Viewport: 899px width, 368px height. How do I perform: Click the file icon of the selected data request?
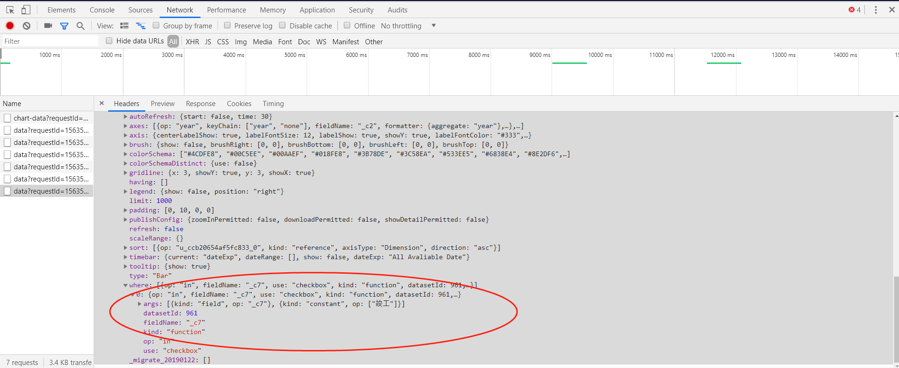pyautogui.click(x=7, y=191)
